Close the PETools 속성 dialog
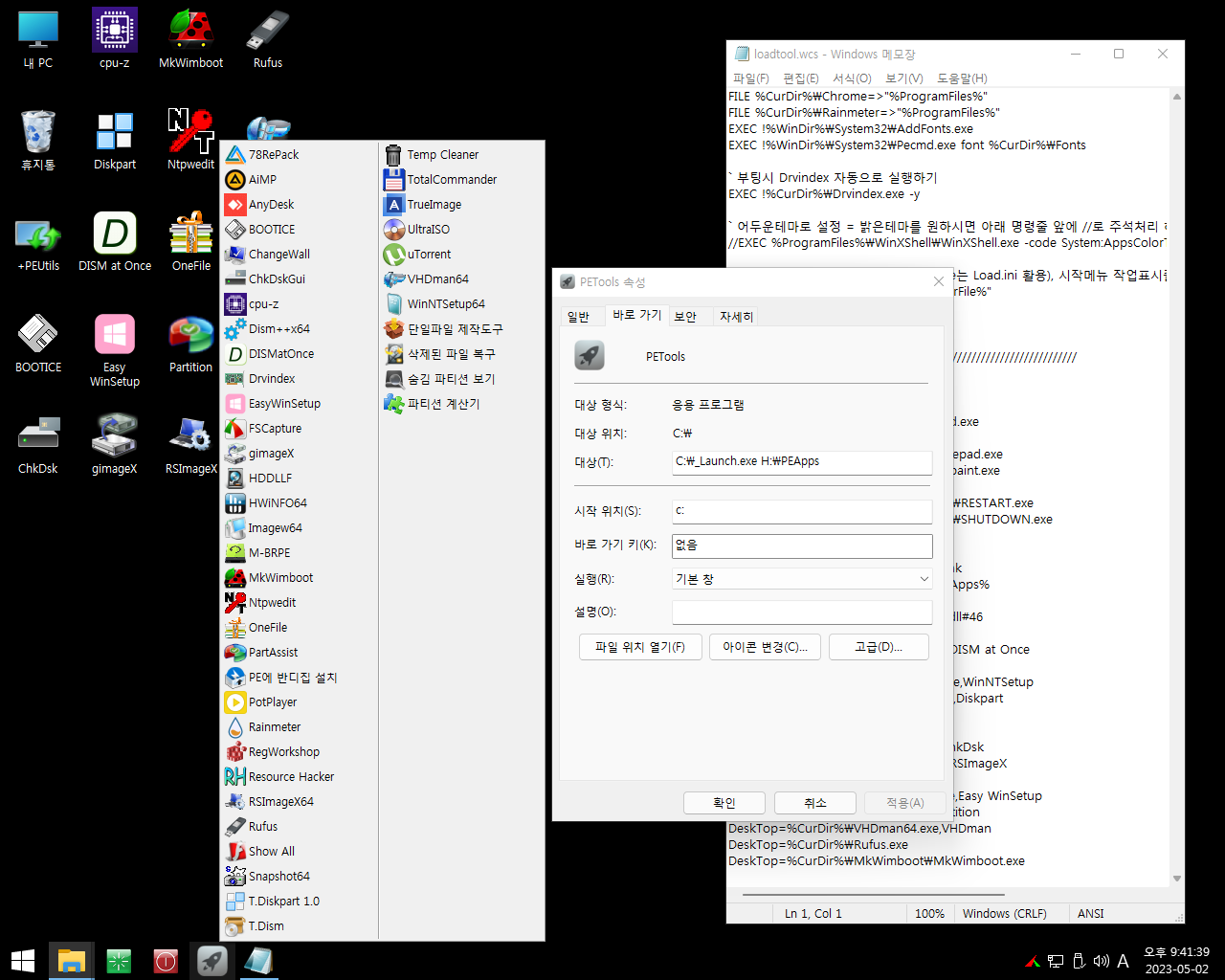Viewport: 1225px width, 980px height. [939, 281]
